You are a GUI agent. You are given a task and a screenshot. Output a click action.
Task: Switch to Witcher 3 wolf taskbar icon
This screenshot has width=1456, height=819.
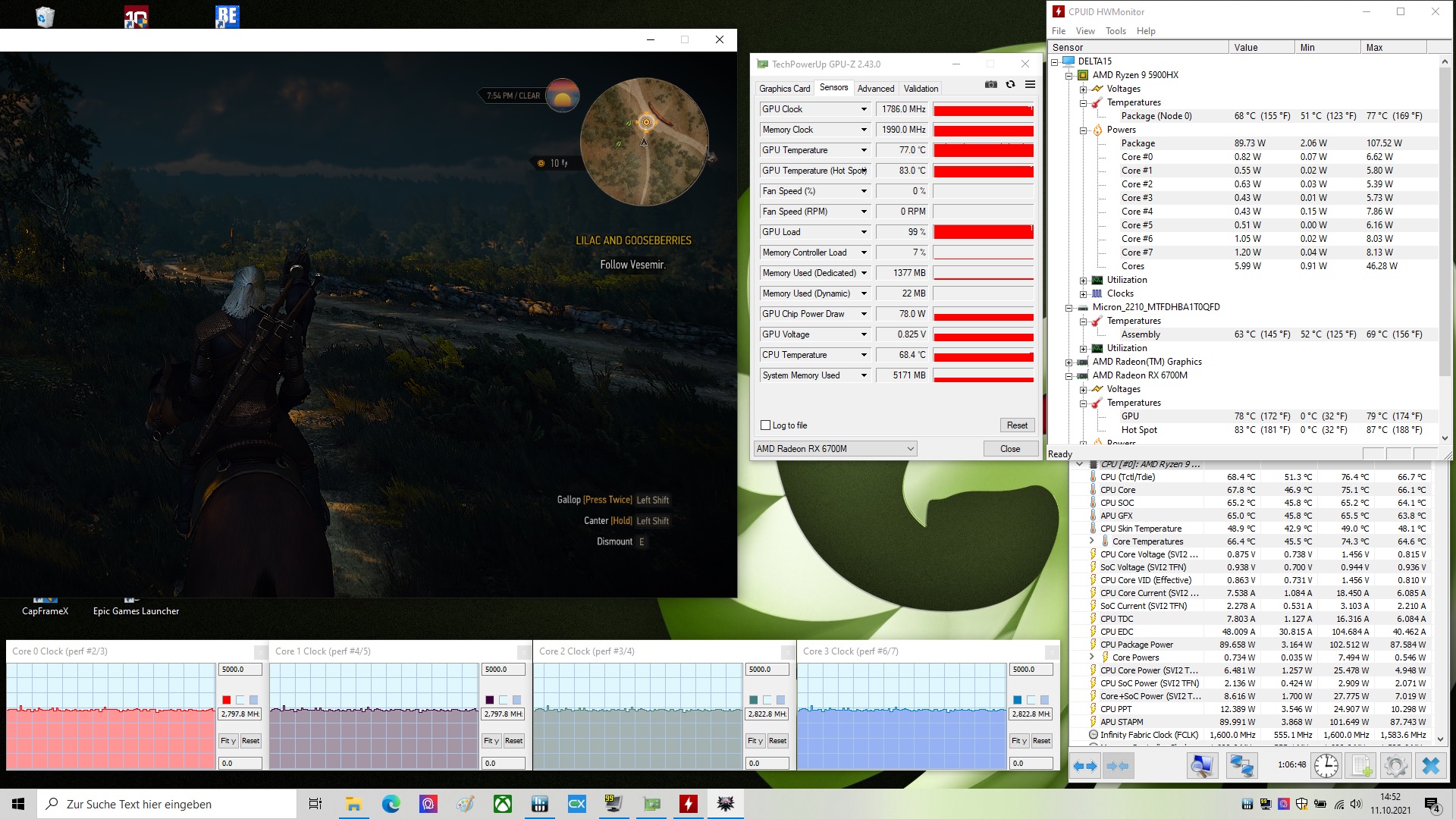point(725,804)
